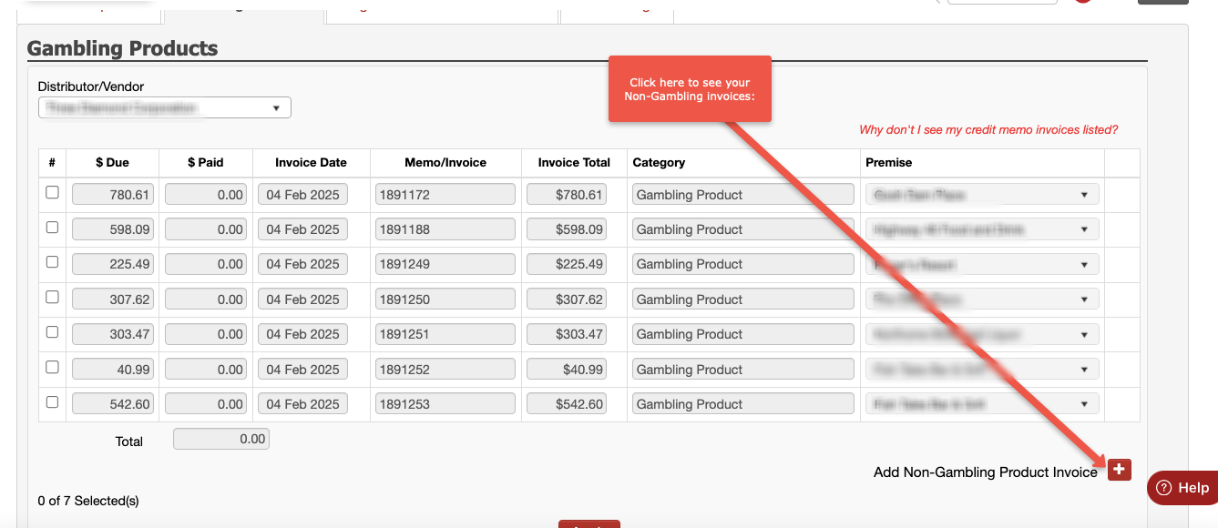Click the Memo/Invoice field 1891251
Image resolution: width=1218 pixels, height=528 pixels.
445,335
